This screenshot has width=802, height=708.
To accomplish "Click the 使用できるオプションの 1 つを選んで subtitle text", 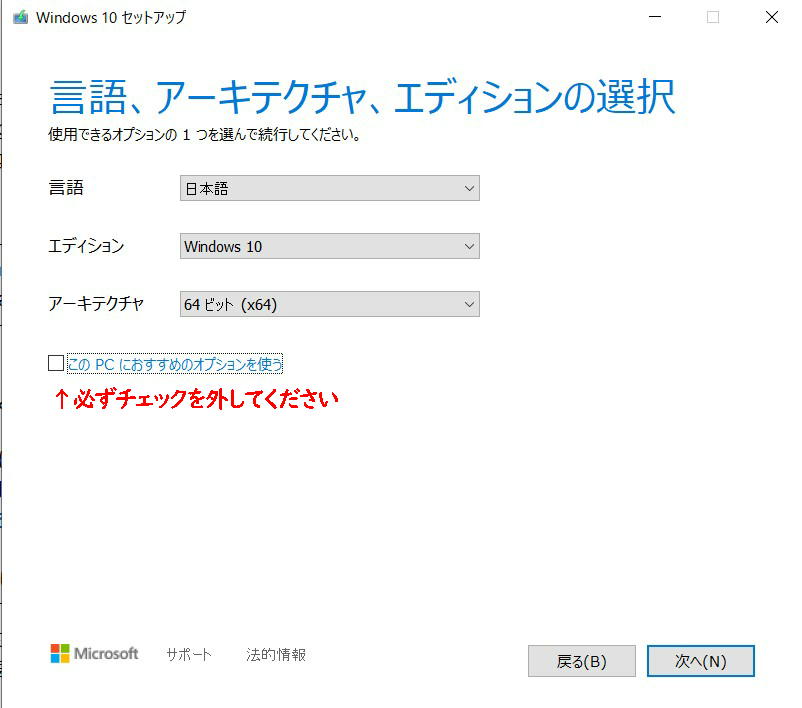I will 204,135.
